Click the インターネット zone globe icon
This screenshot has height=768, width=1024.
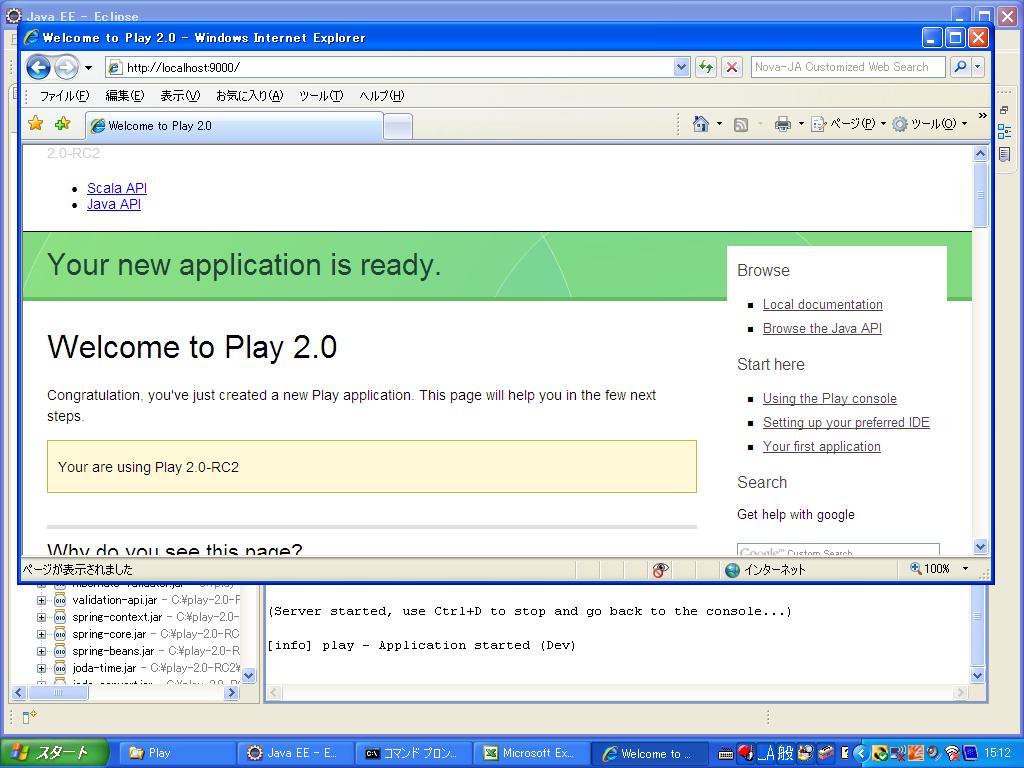732,570
